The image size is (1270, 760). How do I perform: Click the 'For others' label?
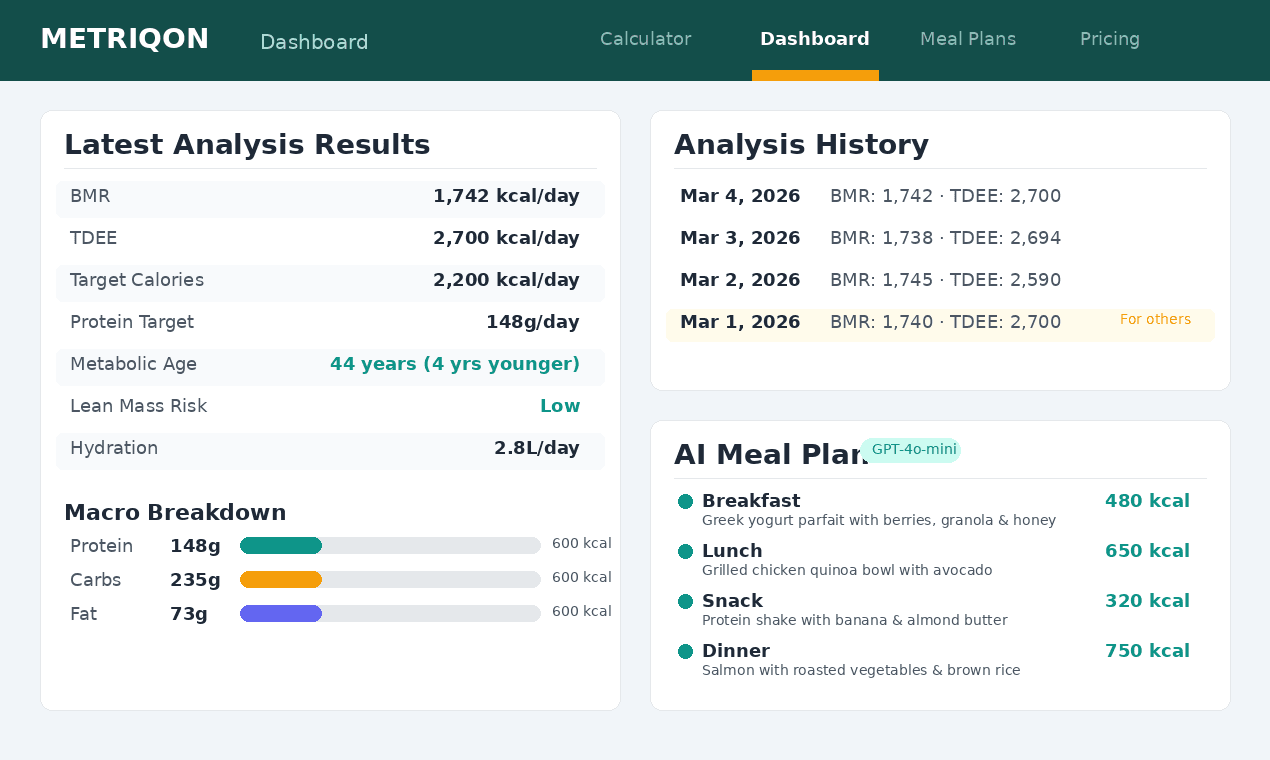[x=1156, y=319]
